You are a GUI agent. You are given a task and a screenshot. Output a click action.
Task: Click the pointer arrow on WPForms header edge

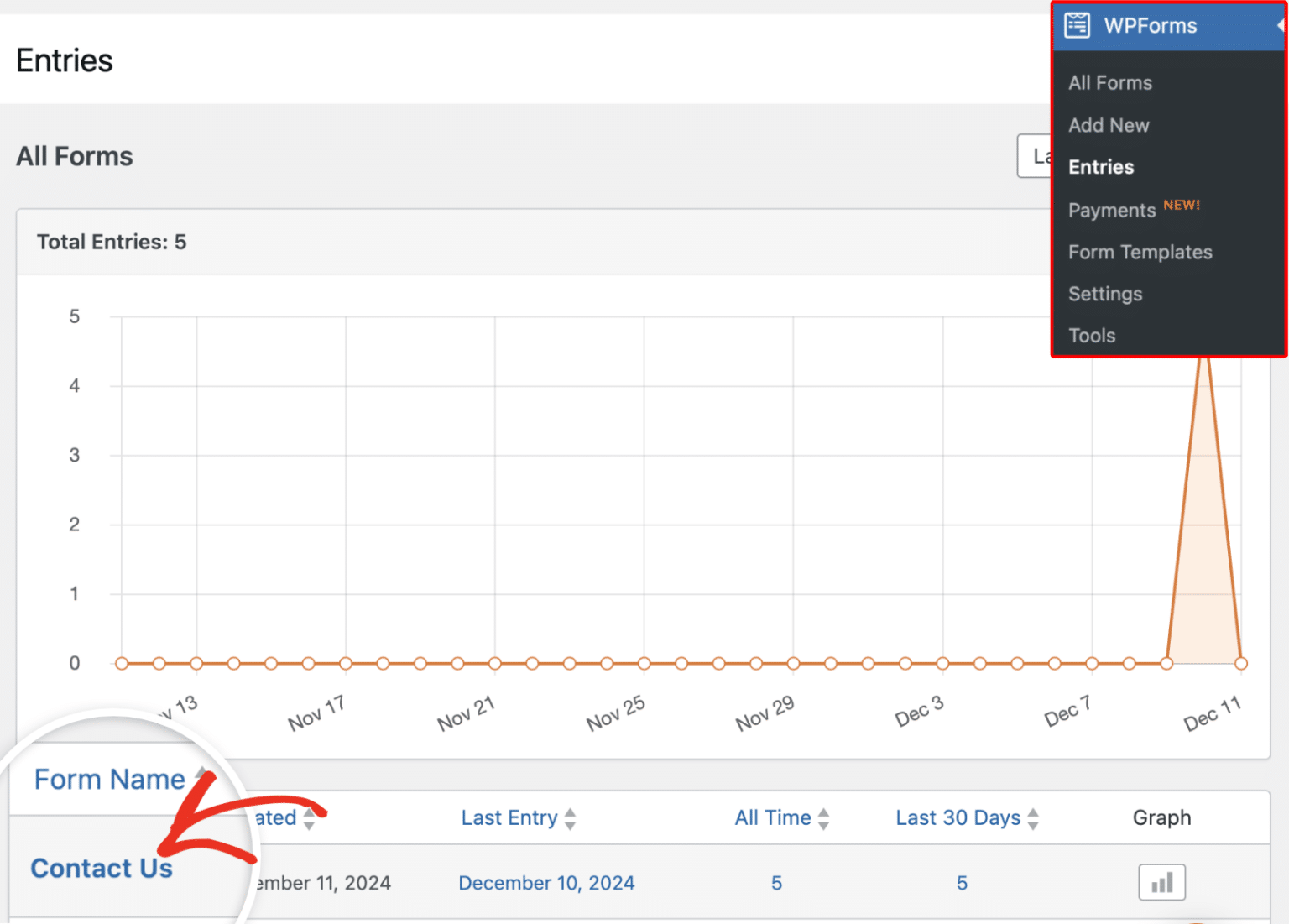(1280, 25)
